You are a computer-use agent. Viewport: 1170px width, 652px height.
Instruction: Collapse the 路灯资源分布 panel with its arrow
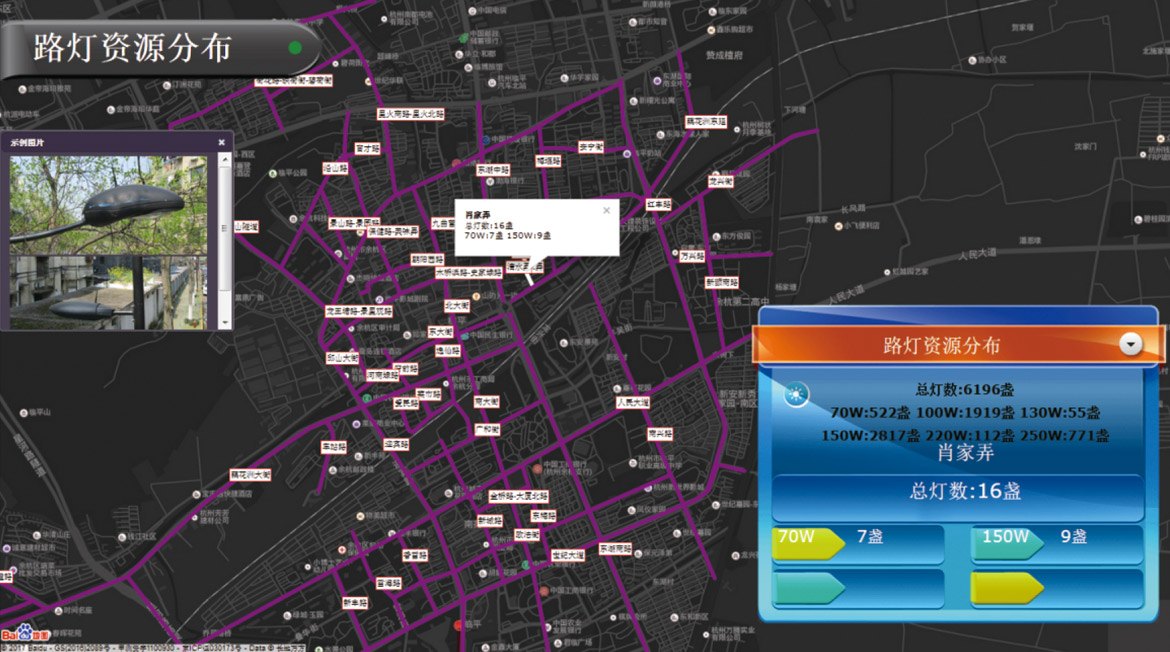click(x=1130, y=344)
